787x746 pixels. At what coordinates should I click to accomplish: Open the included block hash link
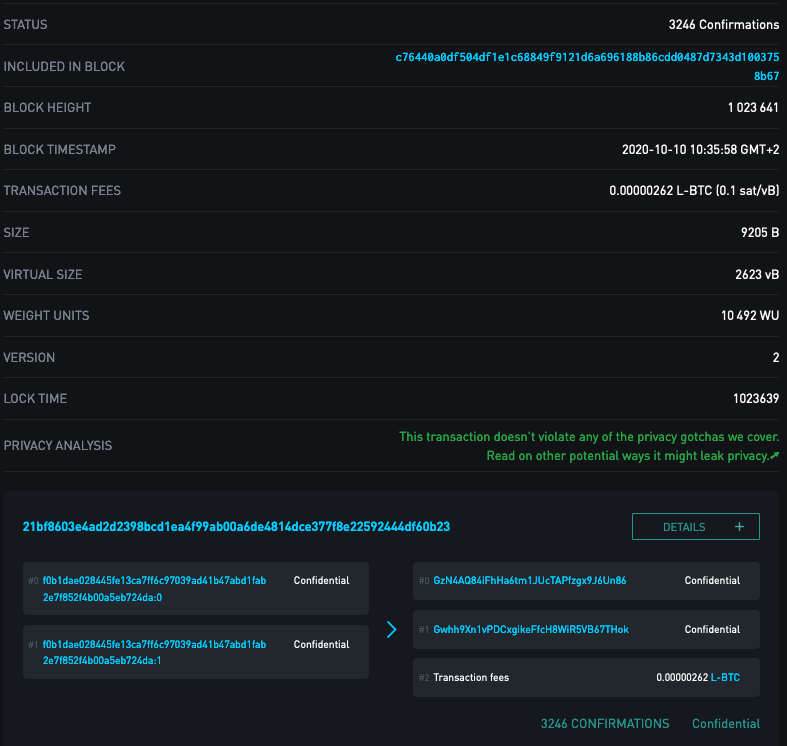[x=587, y=66]
